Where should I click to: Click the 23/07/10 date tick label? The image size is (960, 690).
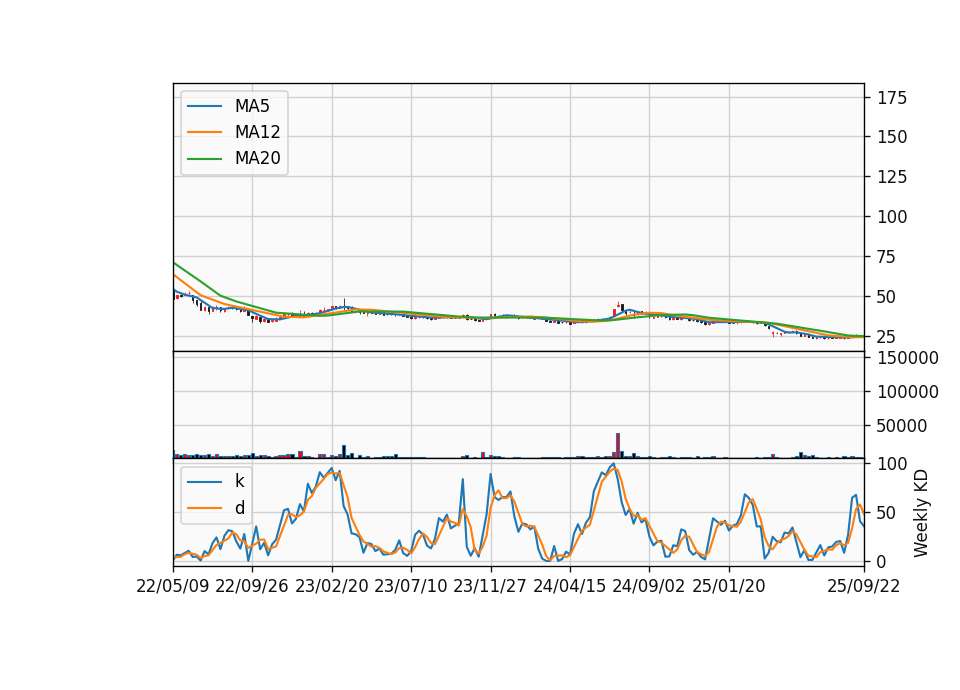click(411, 586)
